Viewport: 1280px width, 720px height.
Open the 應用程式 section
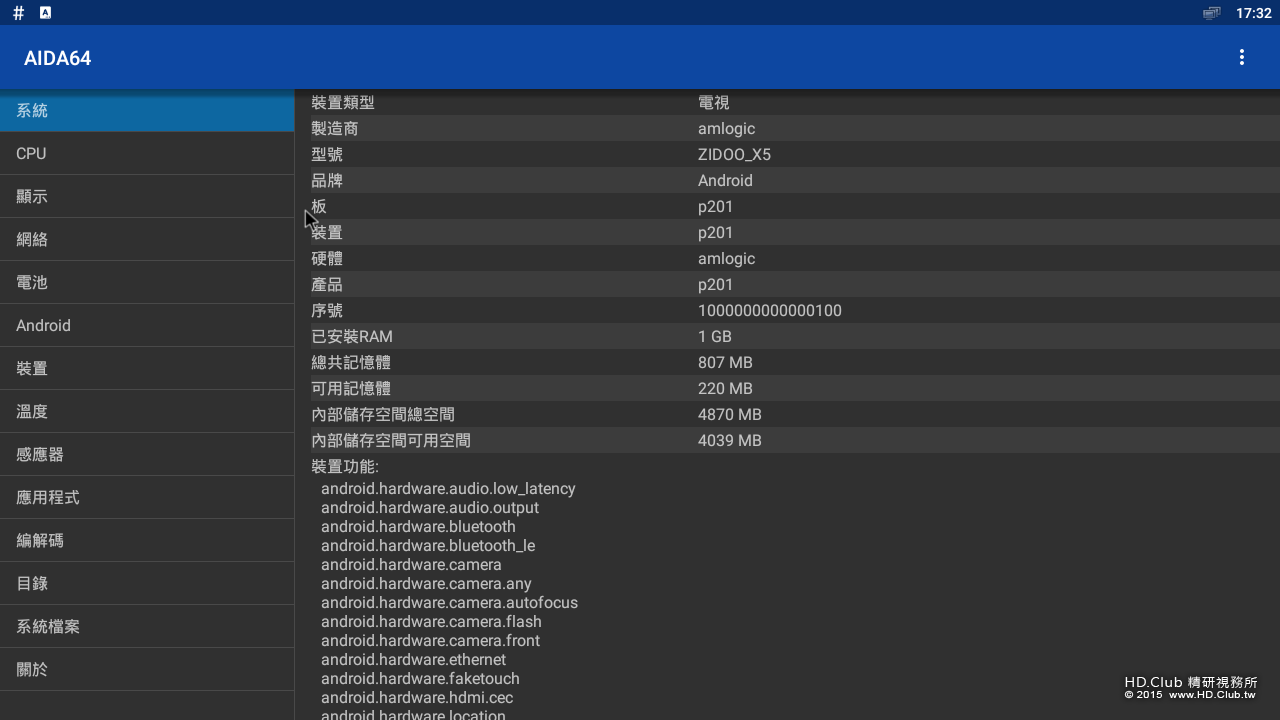(x=147, y=498)
